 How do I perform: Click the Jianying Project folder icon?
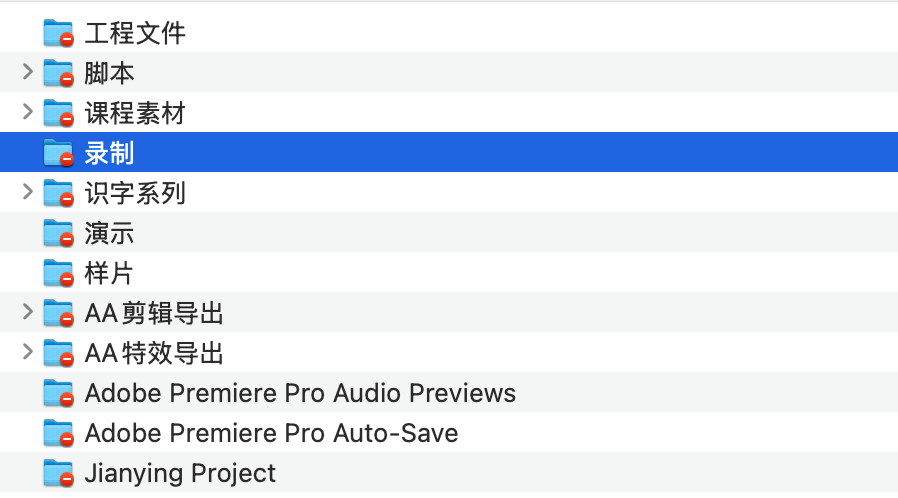(x=58, y=473)
